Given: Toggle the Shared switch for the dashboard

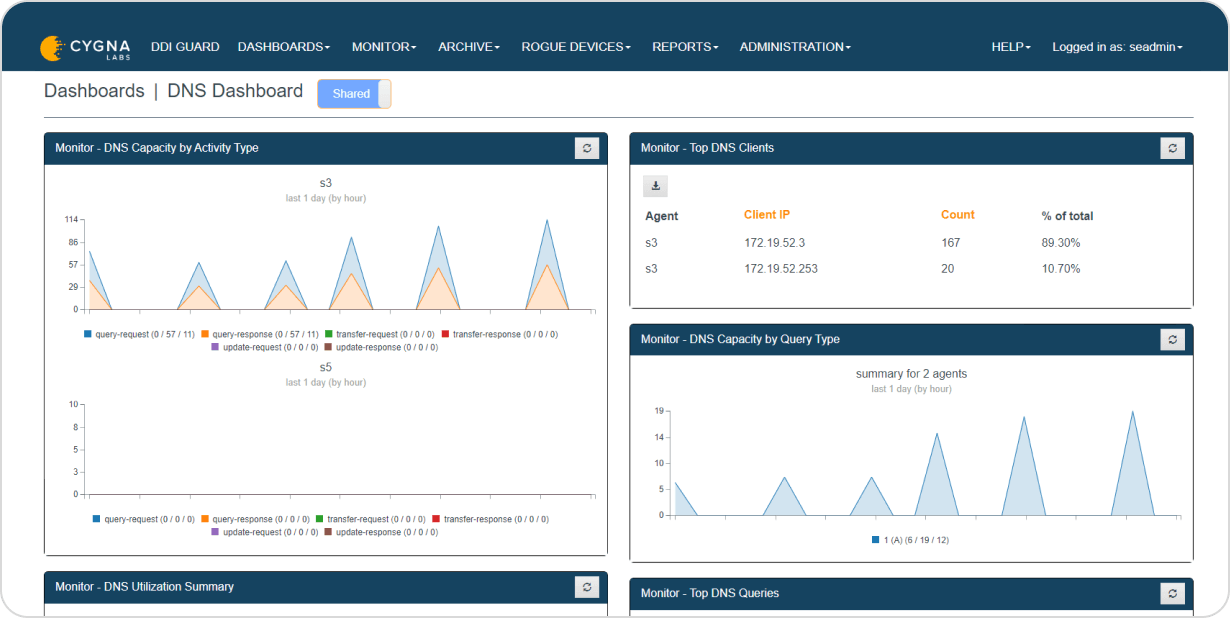Looking at the screenshot, I should (x=353, y=93).
